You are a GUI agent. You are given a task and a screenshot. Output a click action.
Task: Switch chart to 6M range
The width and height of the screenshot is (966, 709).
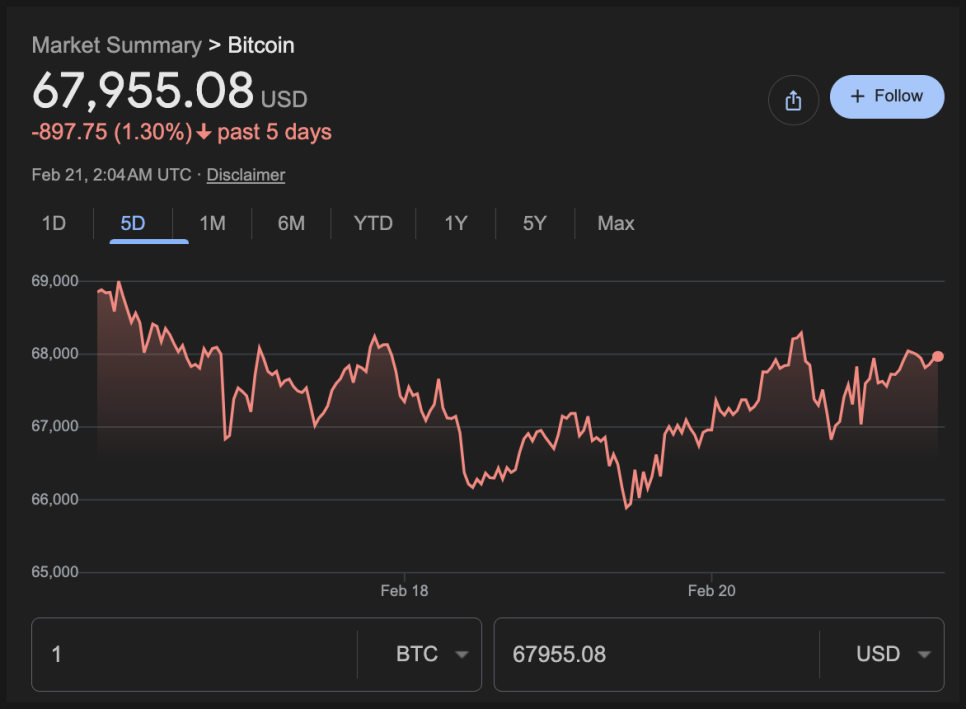pos(291,224)
